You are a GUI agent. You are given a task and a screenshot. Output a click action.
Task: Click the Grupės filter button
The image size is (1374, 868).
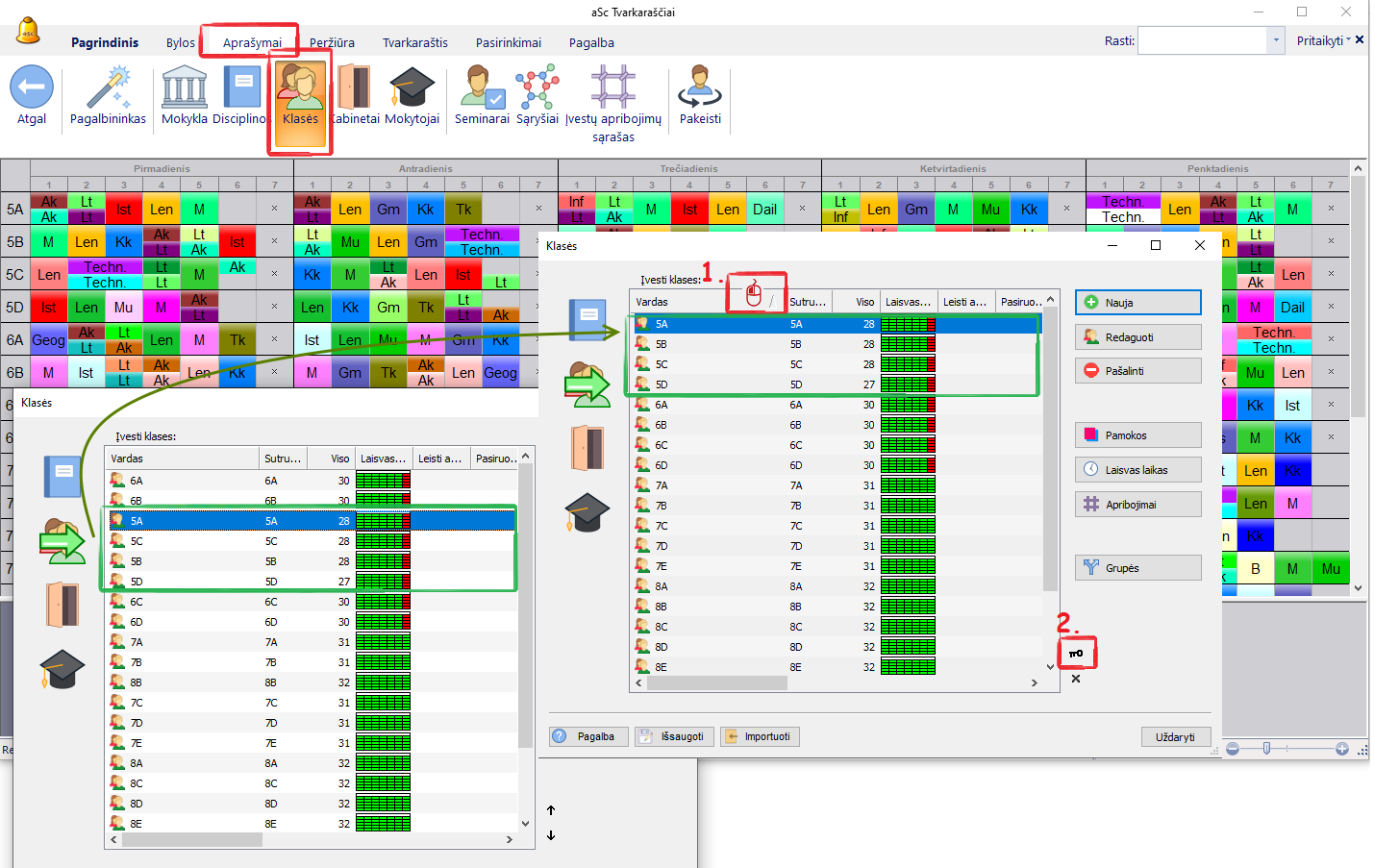1137,568
